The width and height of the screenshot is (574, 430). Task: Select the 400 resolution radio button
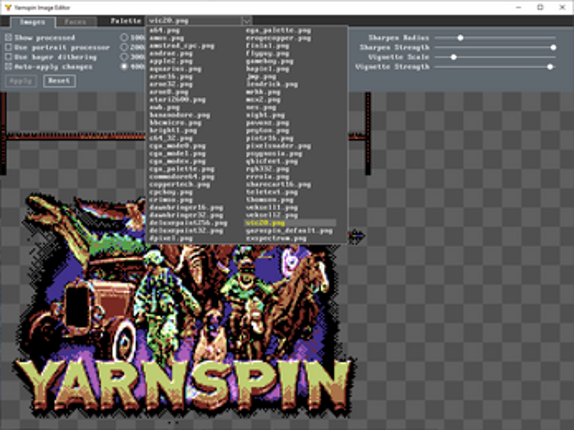tap(124, 67)
